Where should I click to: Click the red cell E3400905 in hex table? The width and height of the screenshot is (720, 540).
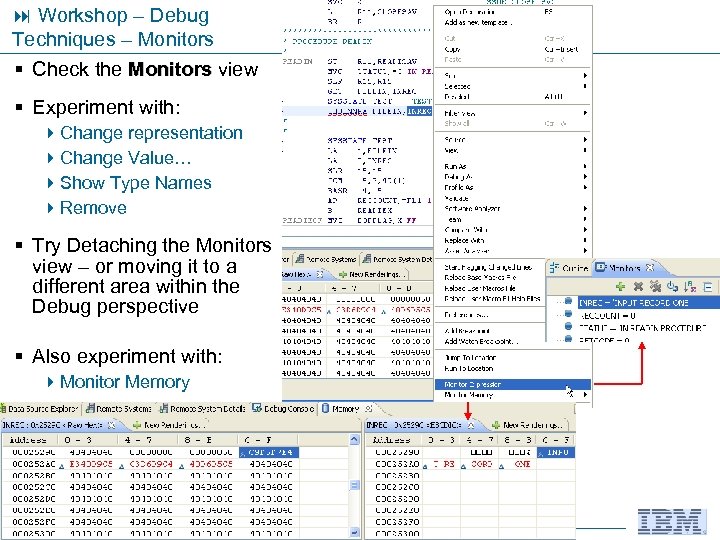[90, 464]
